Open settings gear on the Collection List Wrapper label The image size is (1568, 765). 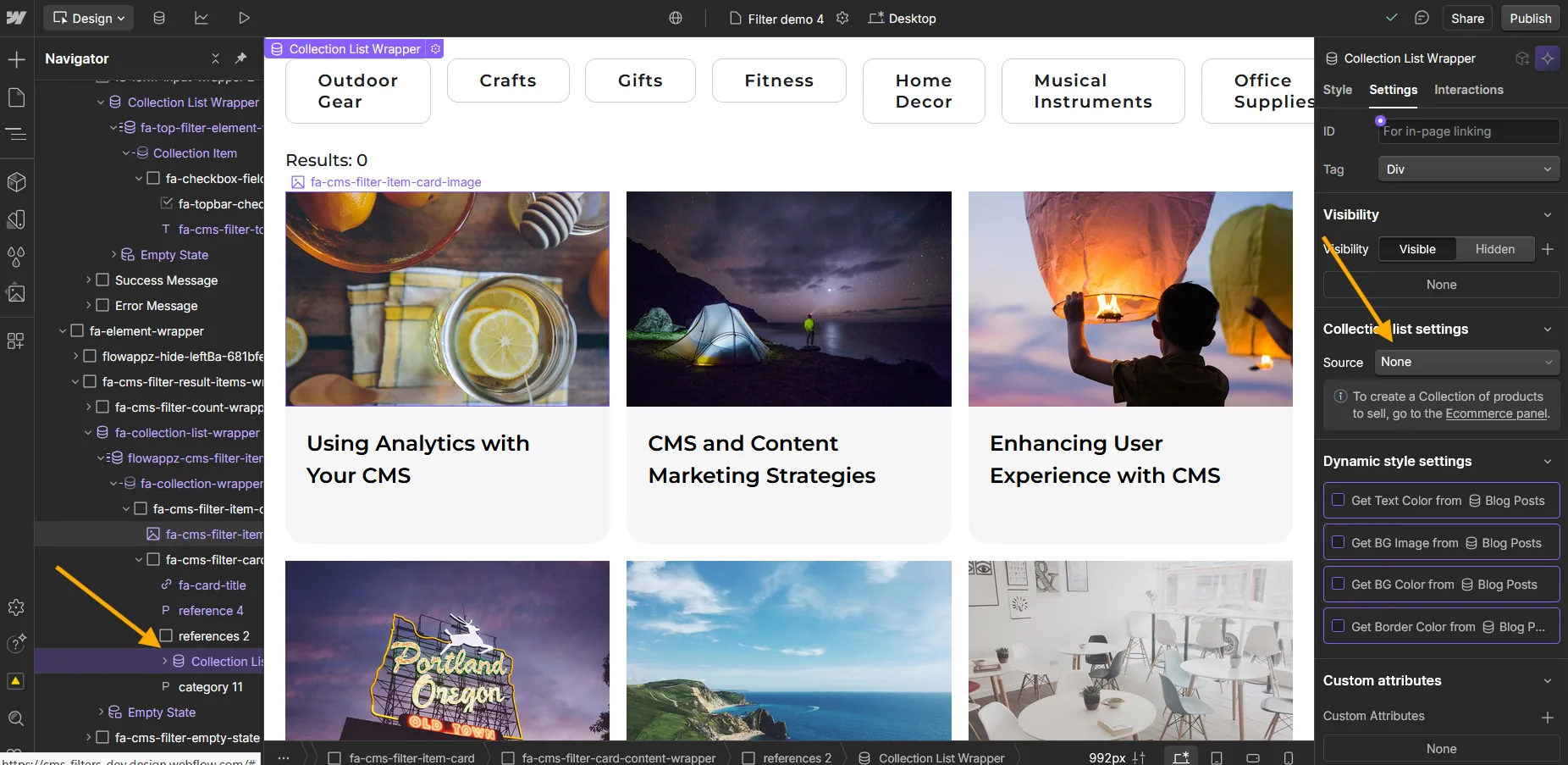(x=435, y=49)
